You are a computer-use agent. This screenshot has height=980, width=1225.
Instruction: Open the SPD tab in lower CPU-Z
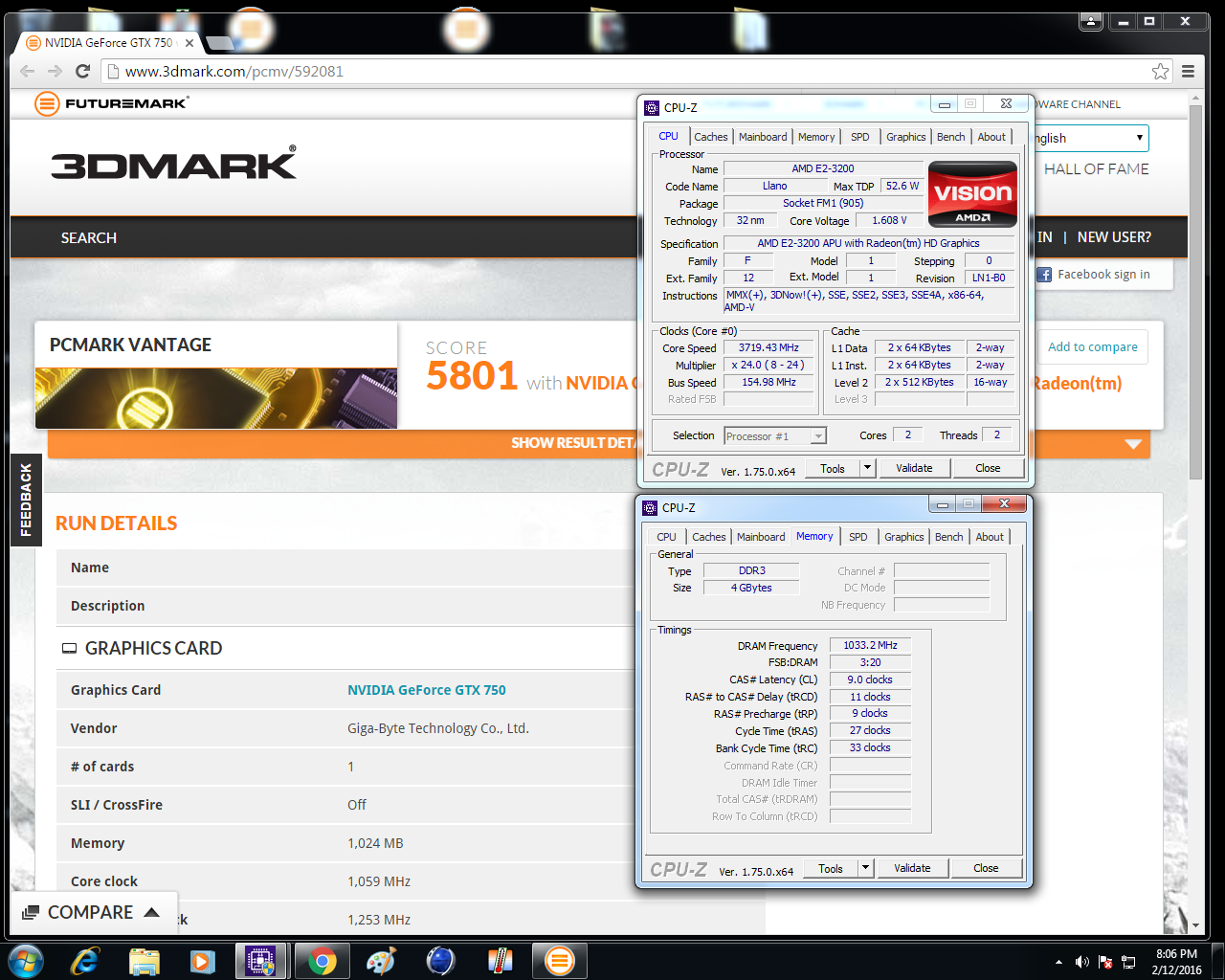pos(858,537)
